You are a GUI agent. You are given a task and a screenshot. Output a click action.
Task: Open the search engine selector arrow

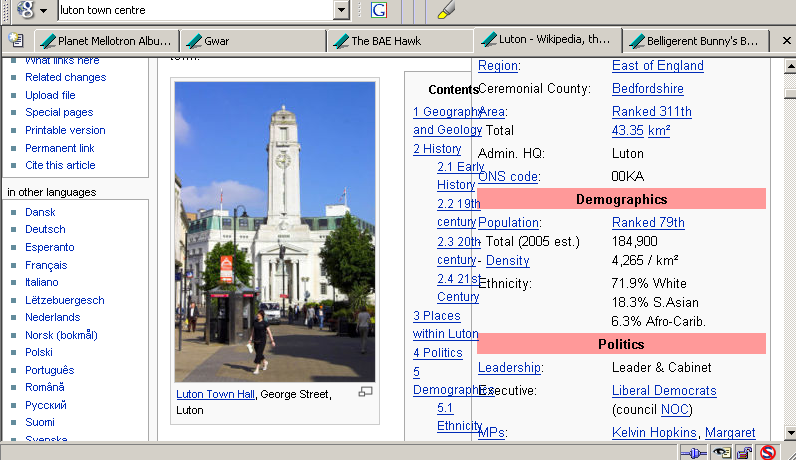click(x=44, y=11)
